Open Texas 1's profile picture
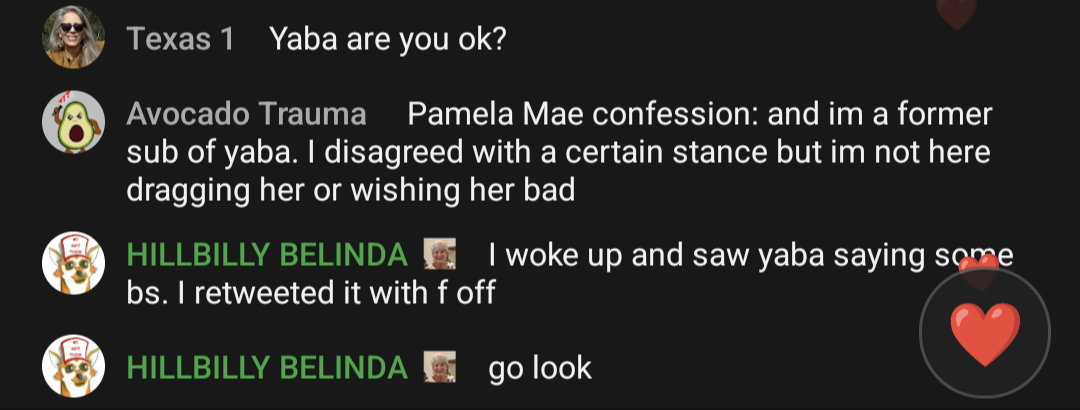 [74, 37]
